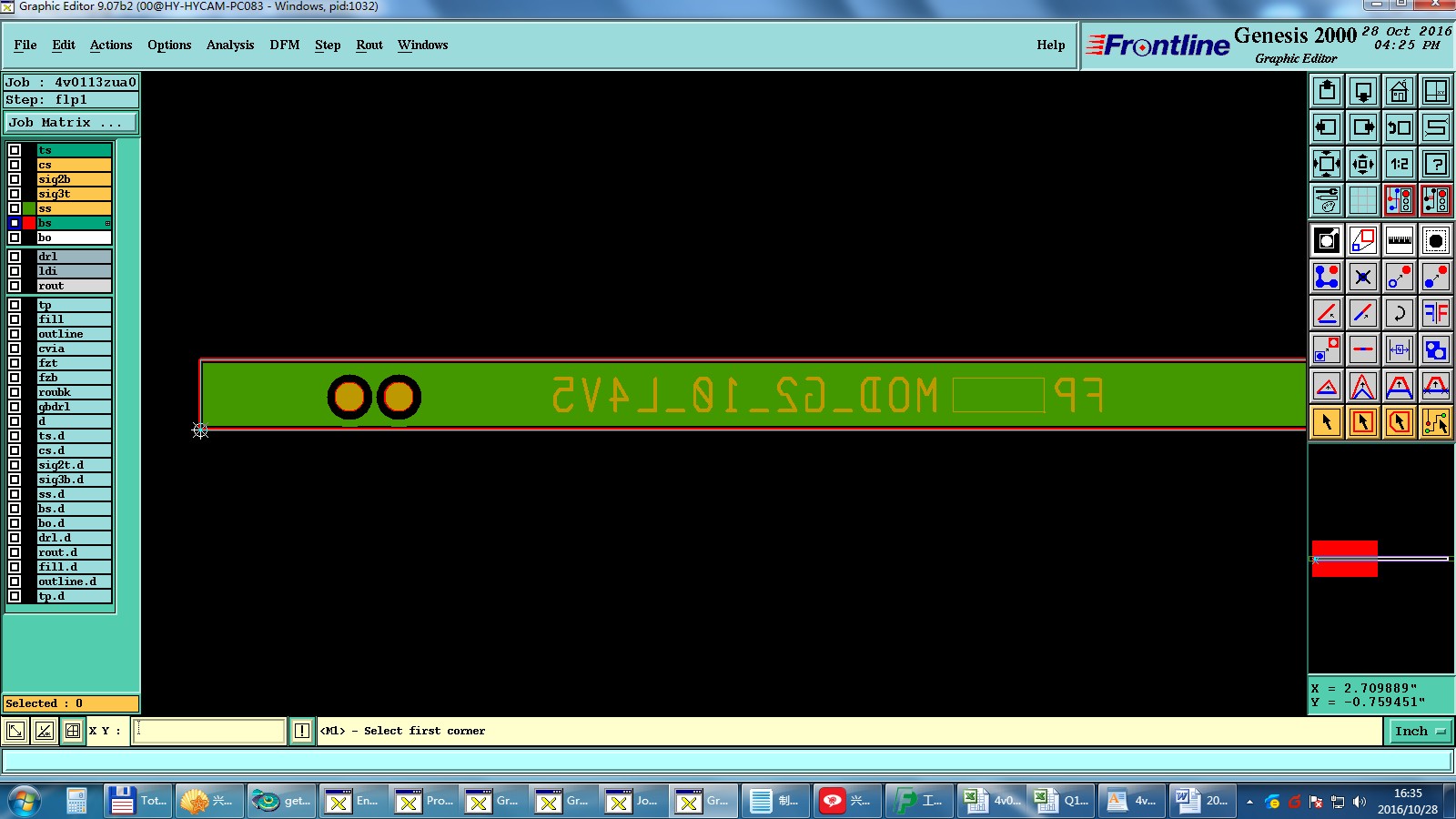Select layer name 'cvia' in layer list
This screenshot has width=1456, height=819.
click(x=74, y=349)
